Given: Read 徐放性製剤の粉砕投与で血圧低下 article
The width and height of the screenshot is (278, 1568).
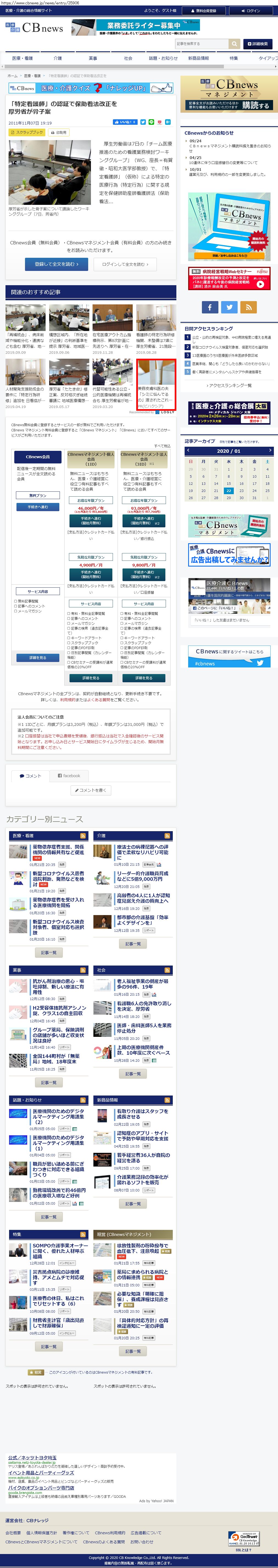Looking at the screenshot, I should click(143, 1249).
